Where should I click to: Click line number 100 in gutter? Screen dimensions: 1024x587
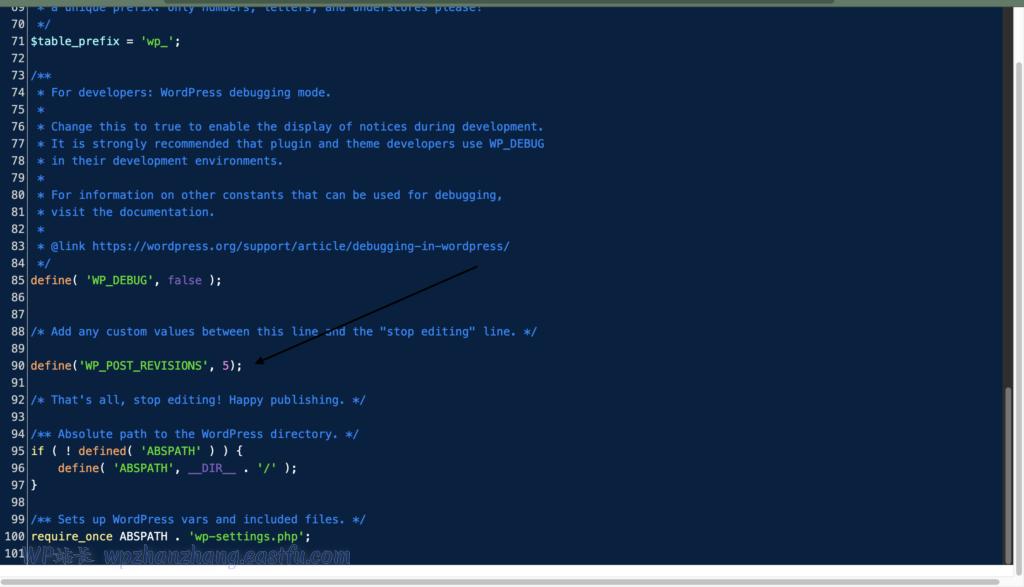point(14,536)
